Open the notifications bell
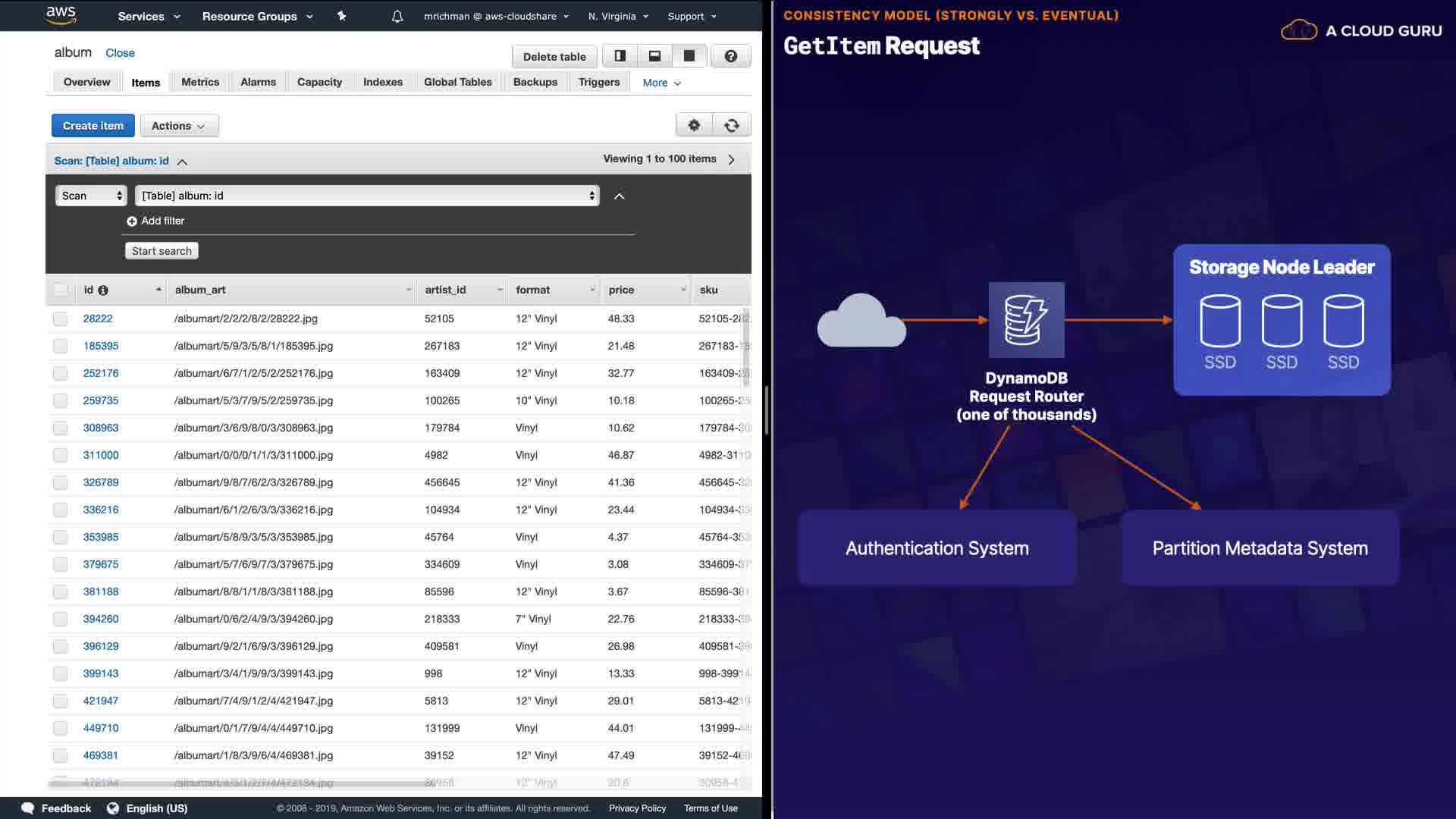 (x=397, y=16)
